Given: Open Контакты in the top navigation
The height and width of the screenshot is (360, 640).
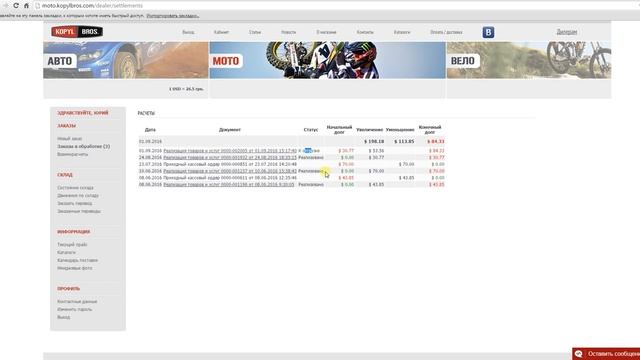Looking at the screenshot, I should pyautogui.click(x=365, y=32).
